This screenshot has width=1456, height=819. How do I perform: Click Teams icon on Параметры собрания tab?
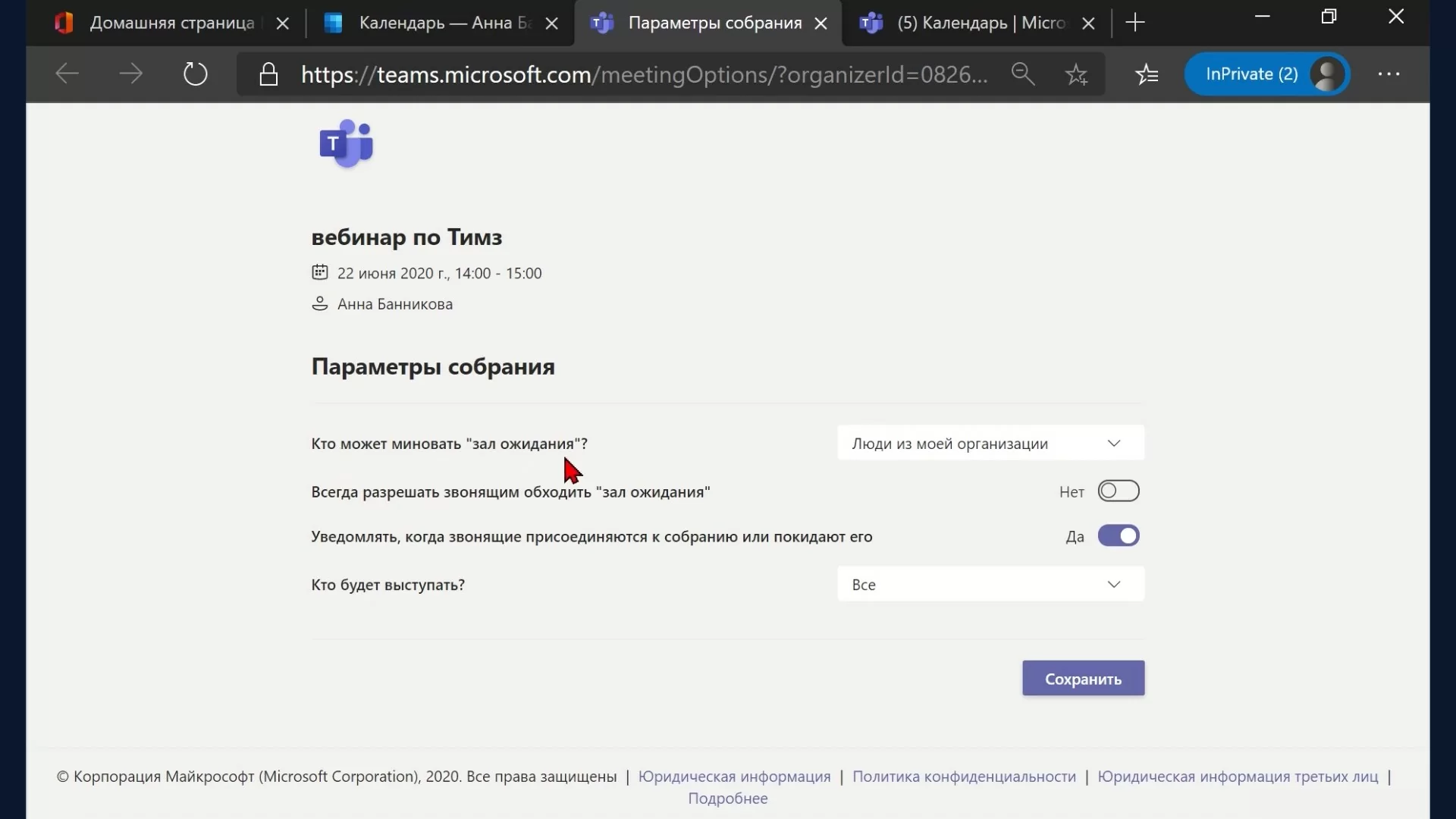point(602,23)
